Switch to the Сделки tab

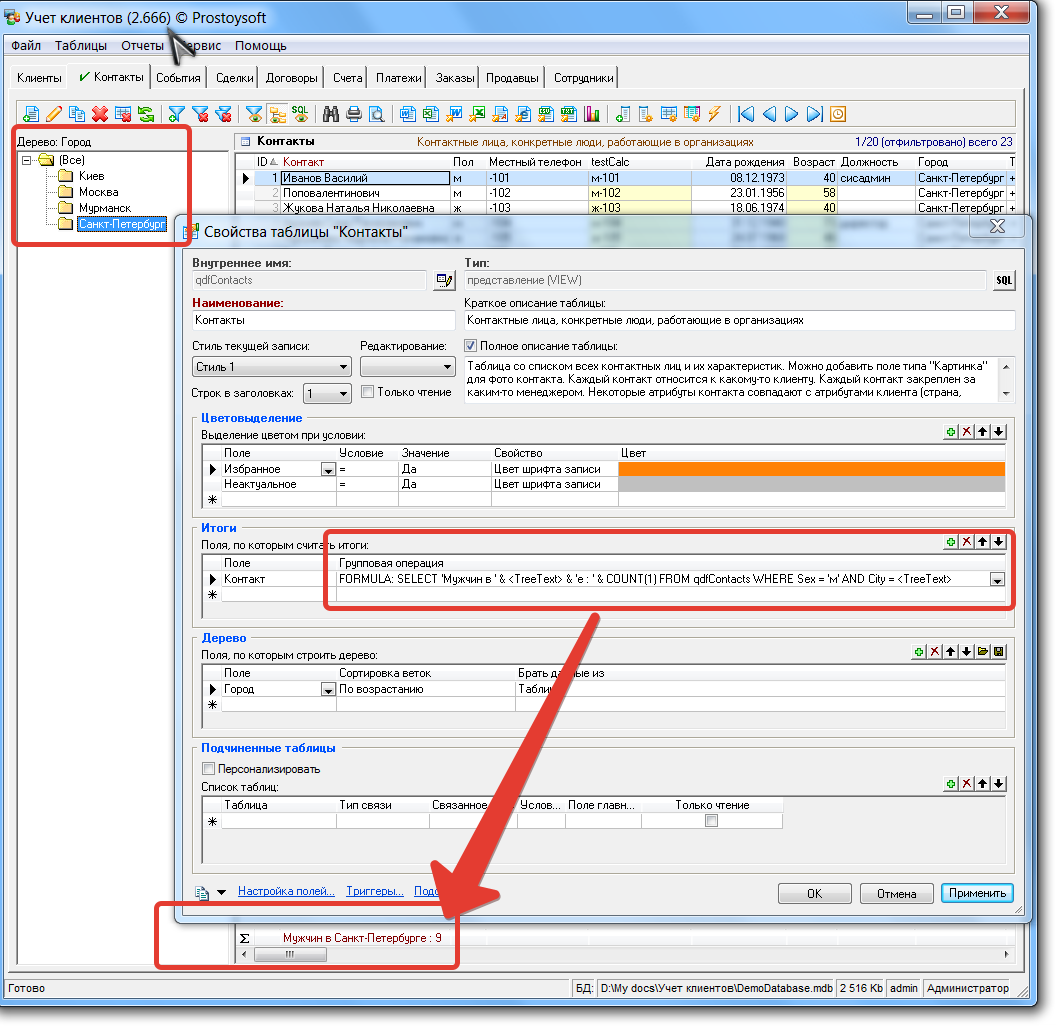point(234,78)
